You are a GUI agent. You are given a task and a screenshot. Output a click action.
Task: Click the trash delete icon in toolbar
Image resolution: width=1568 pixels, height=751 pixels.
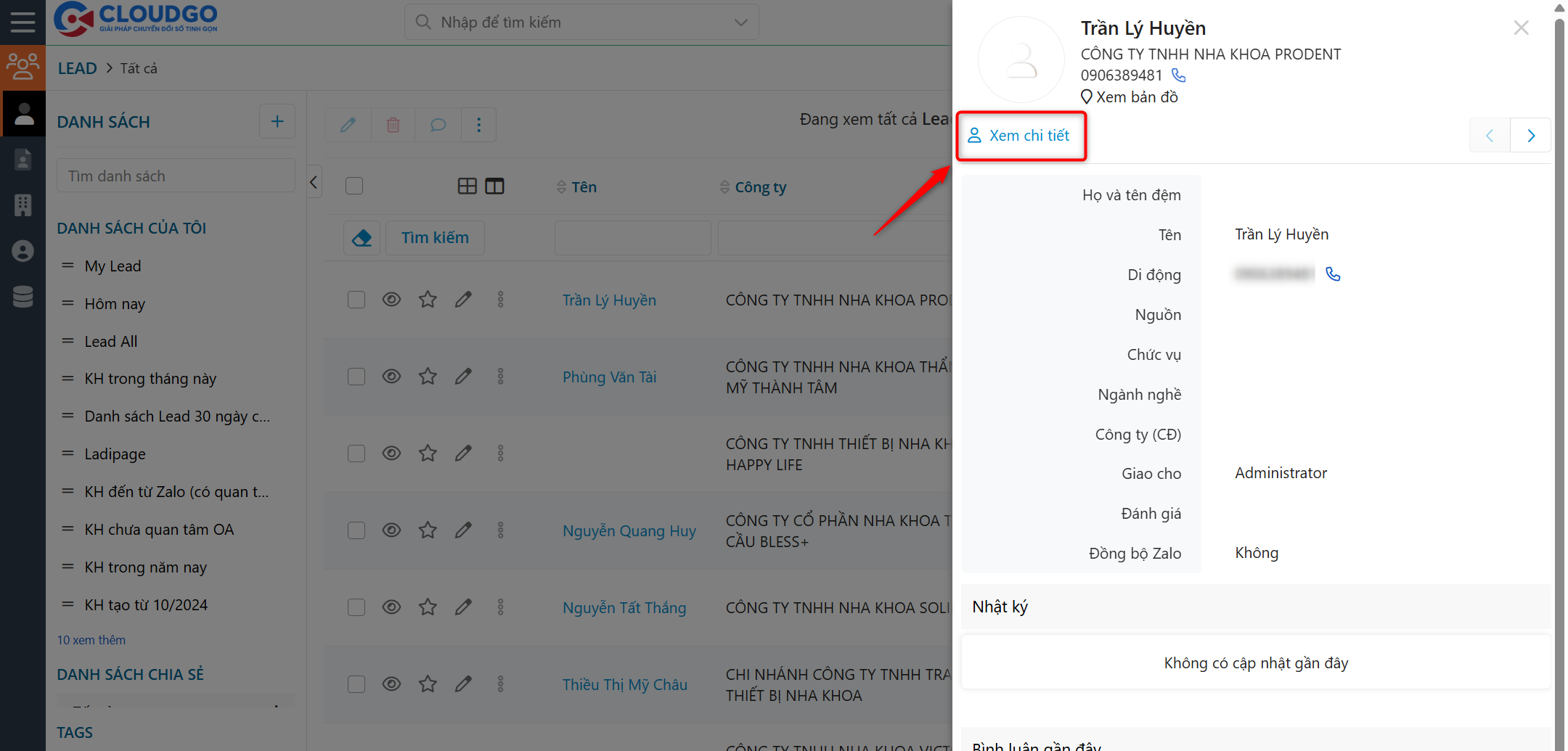coord(393,125)
